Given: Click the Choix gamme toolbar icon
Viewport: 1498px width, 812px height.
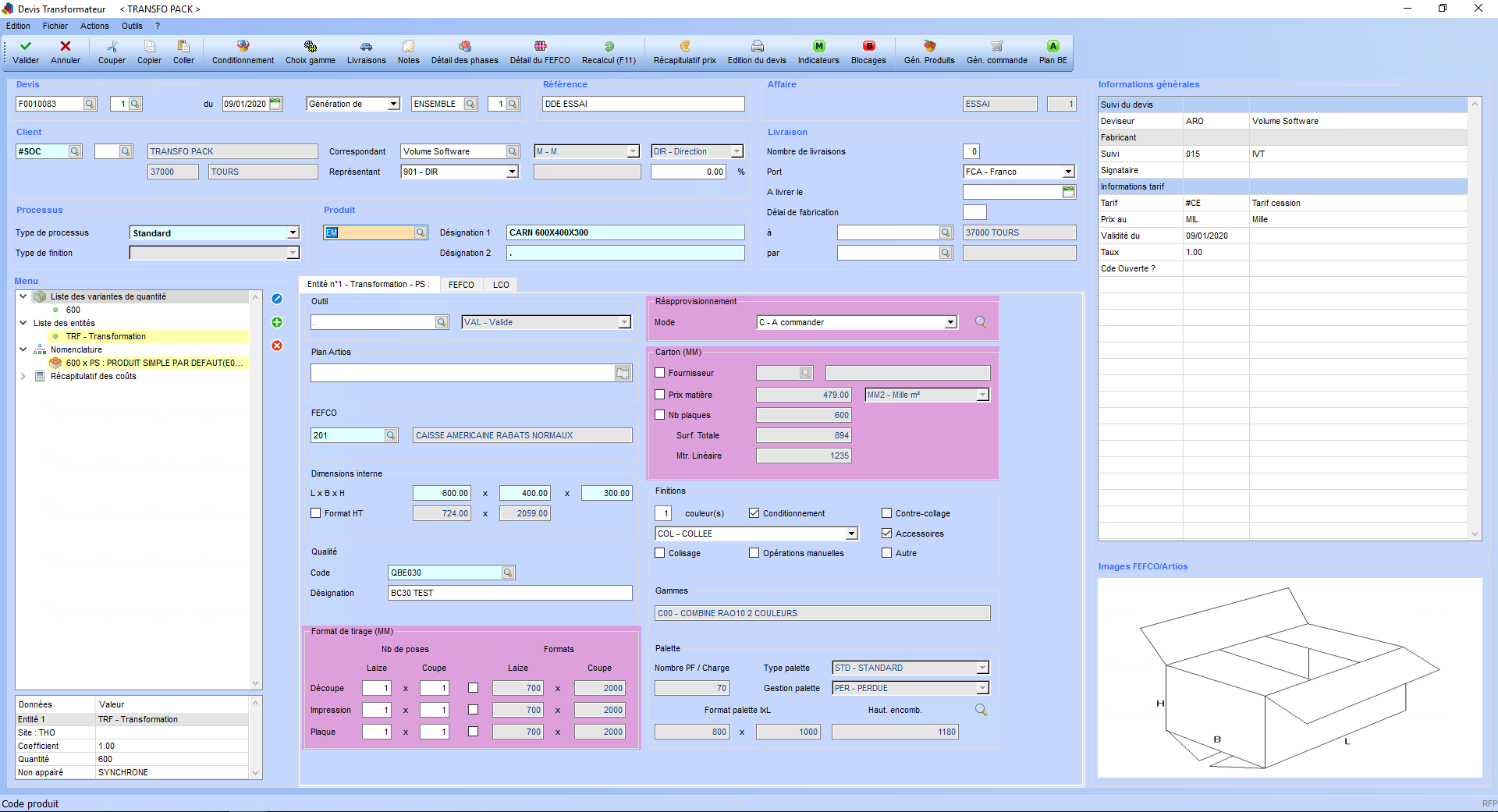Looking at the screenshot, I should (309, 51).
